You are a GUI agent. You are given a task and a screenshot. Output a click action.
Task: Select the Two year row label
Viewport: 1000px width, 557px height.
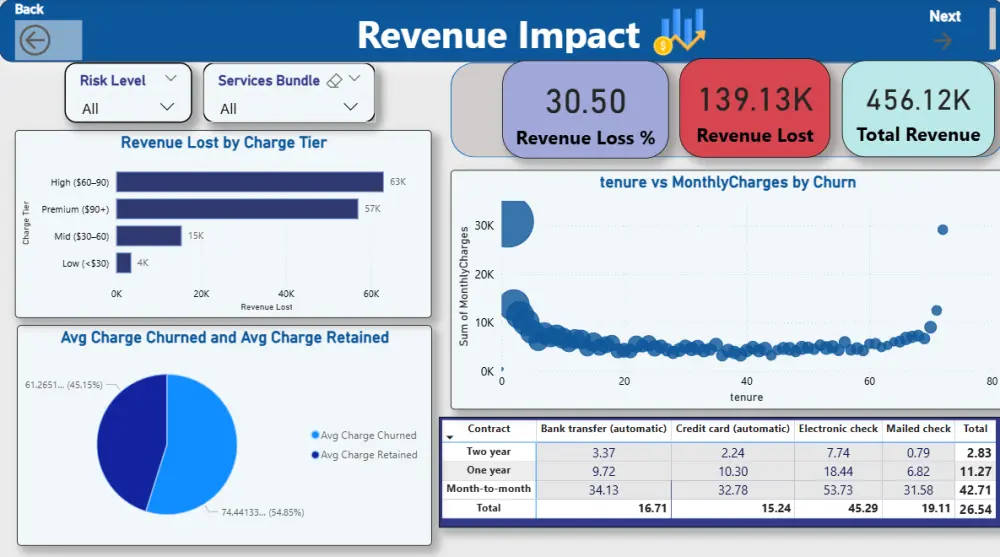coord(489,452)
